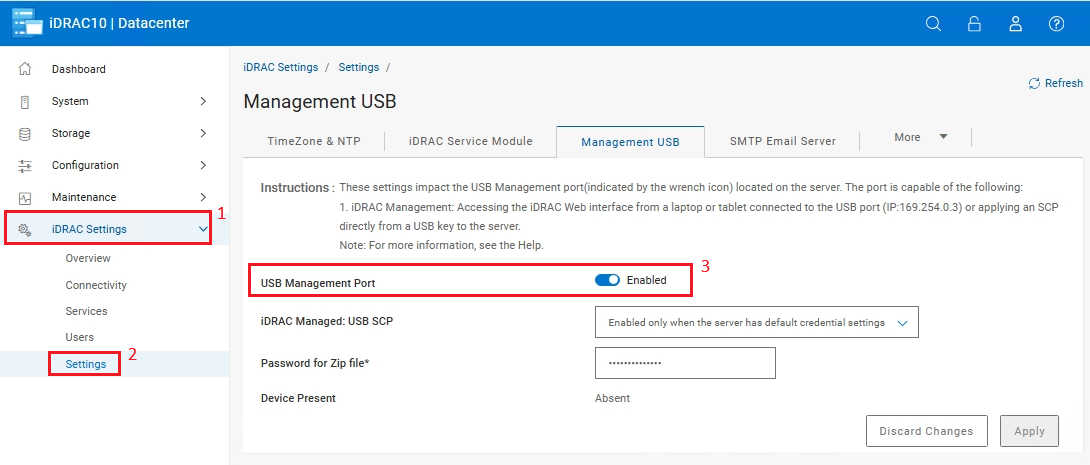Expand the Configuration menu chevron
This screenshot has width=1090, height=465.
tap(203, 165)
